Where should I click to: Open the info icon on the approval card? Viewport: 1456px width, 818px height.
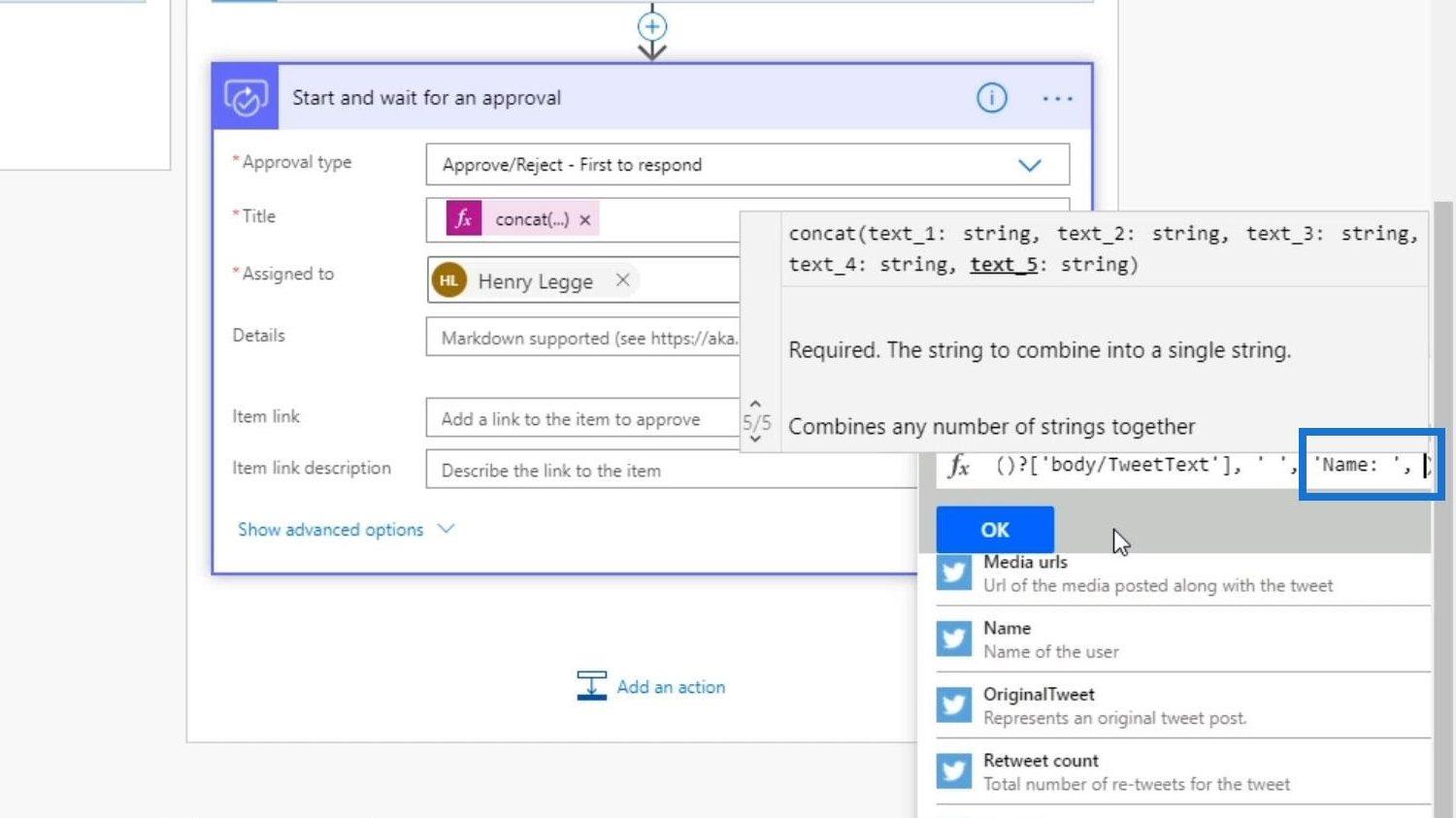[991, 98]
